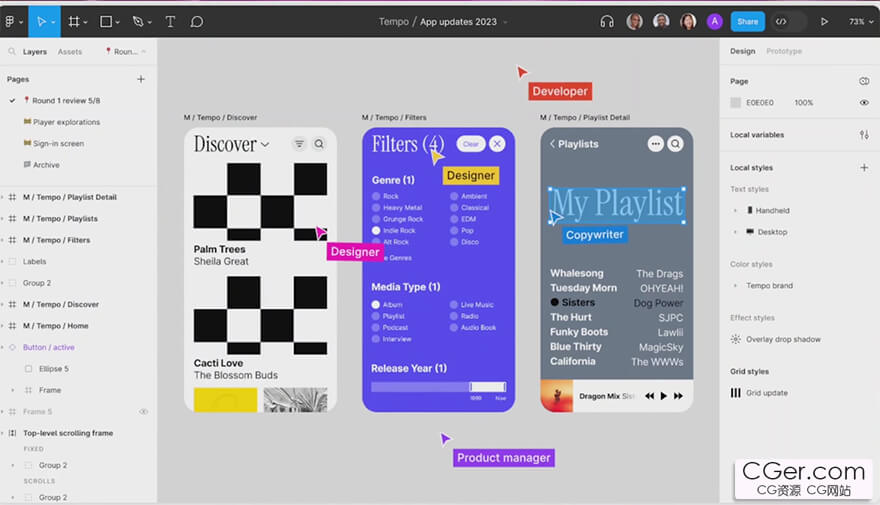Open the 73% zoom dropdown

click(861, 21)
